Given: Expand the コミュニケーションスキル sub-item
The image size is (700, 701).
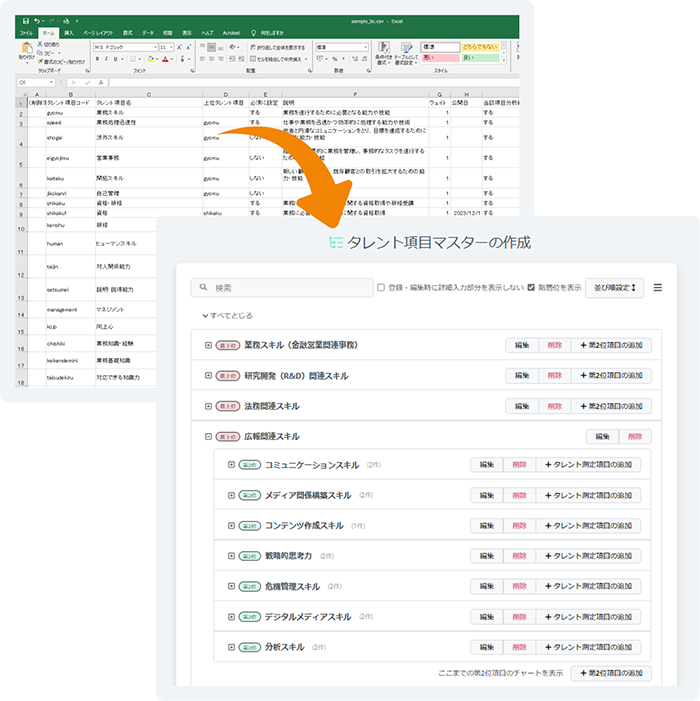Looking at the screenshot, I should pos(231,466).
